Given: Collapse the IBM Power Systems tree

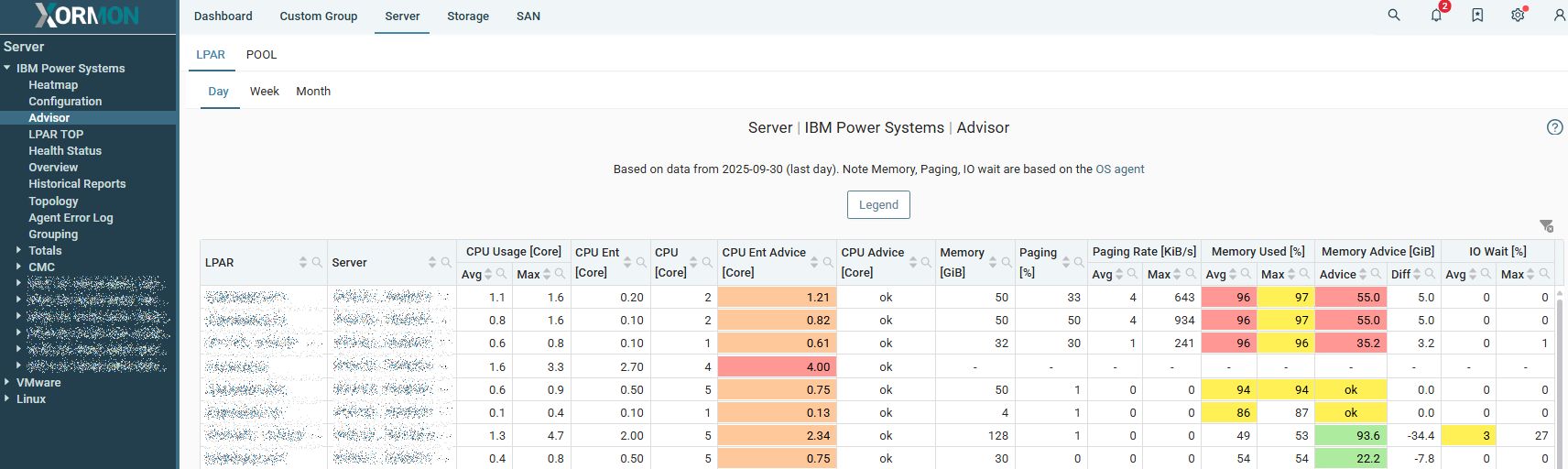Looking at the screenshot, I should 7,68.
